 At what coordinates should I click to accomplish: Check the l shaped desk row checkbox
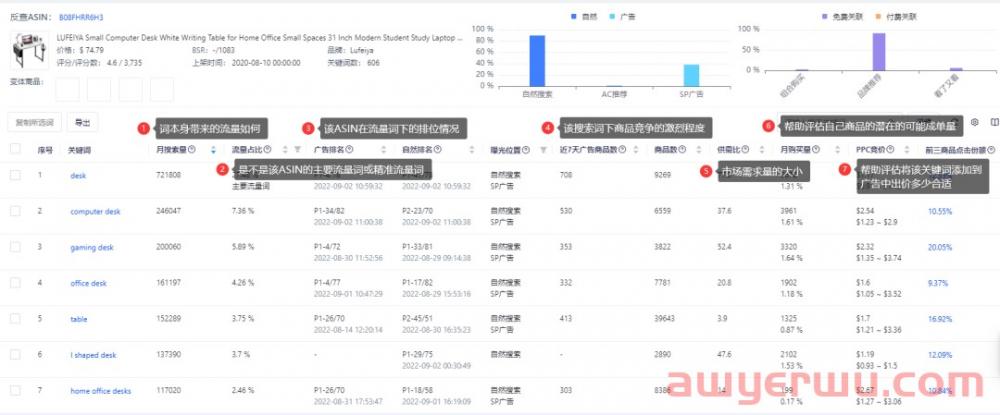[x=15, y=355]
